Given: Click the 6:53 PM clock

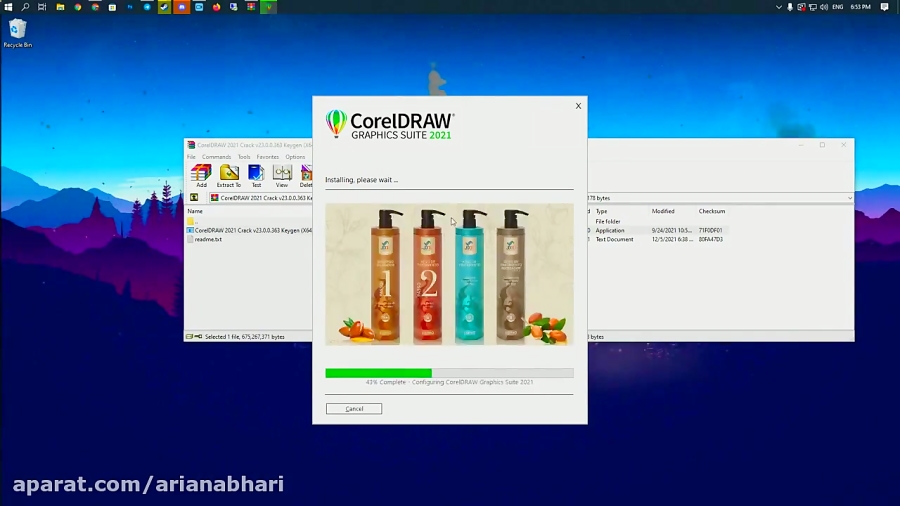Looking at the screenshot, I should (860, 7).
